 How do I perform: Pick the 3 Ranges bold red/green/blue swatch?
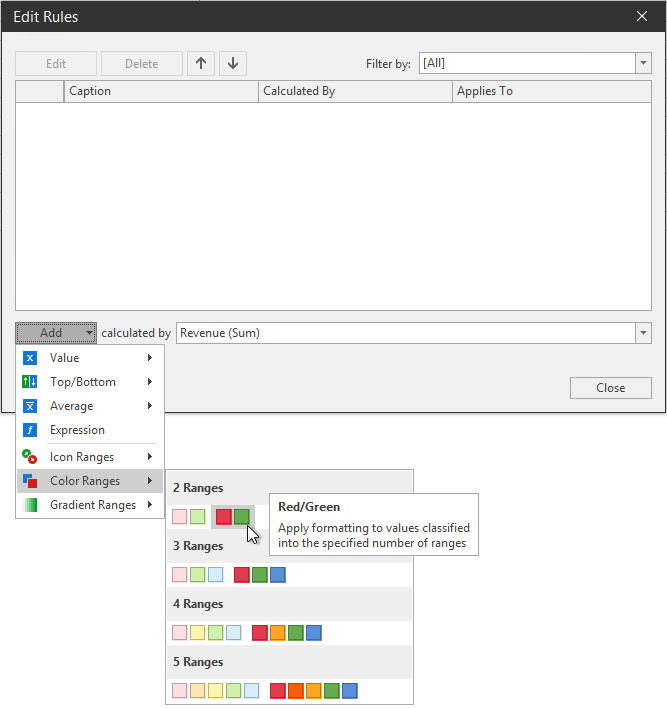tap(260, 575)
